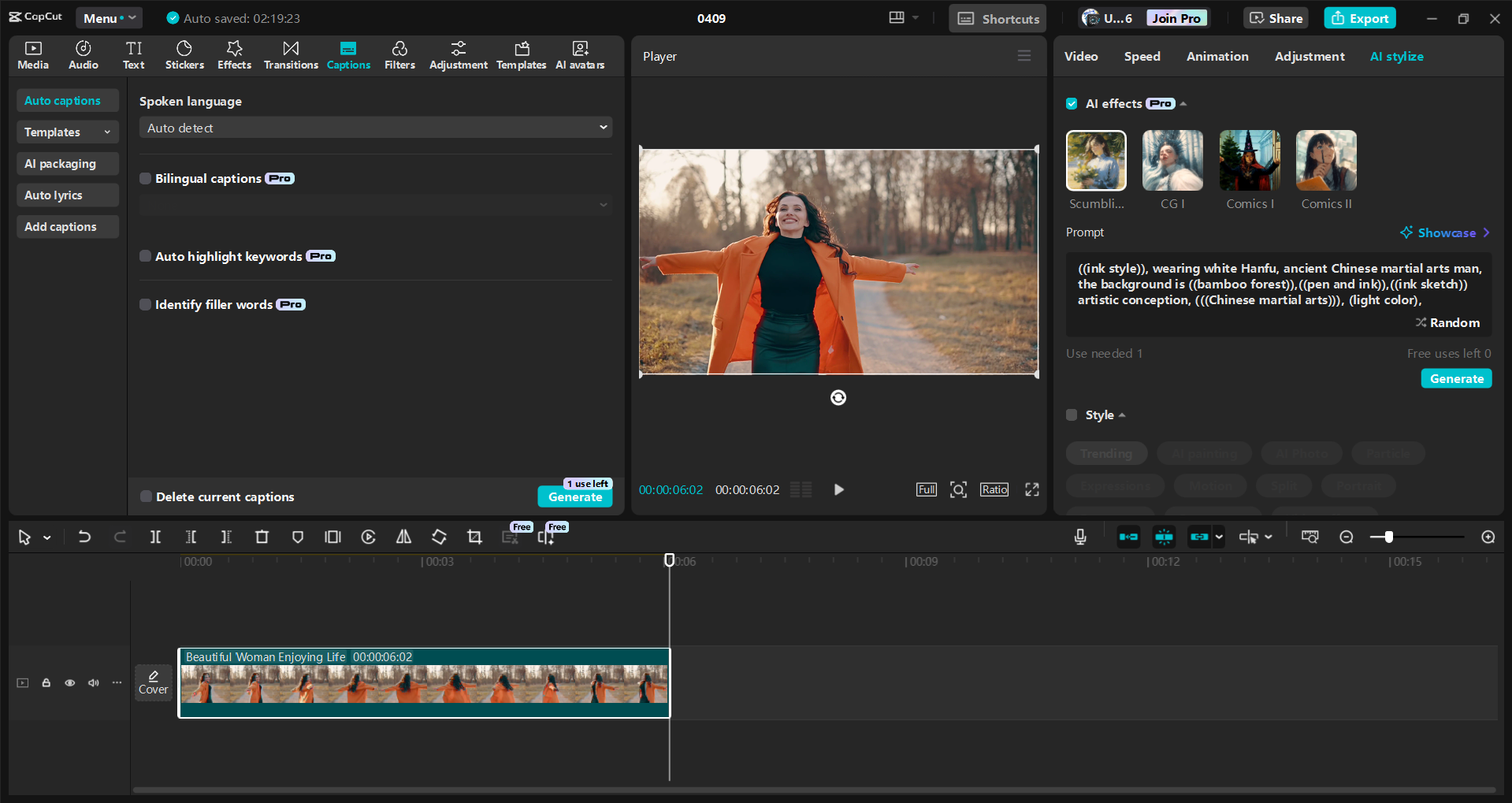
Task: Enable Bilingual captions
Action: point(145,178)
